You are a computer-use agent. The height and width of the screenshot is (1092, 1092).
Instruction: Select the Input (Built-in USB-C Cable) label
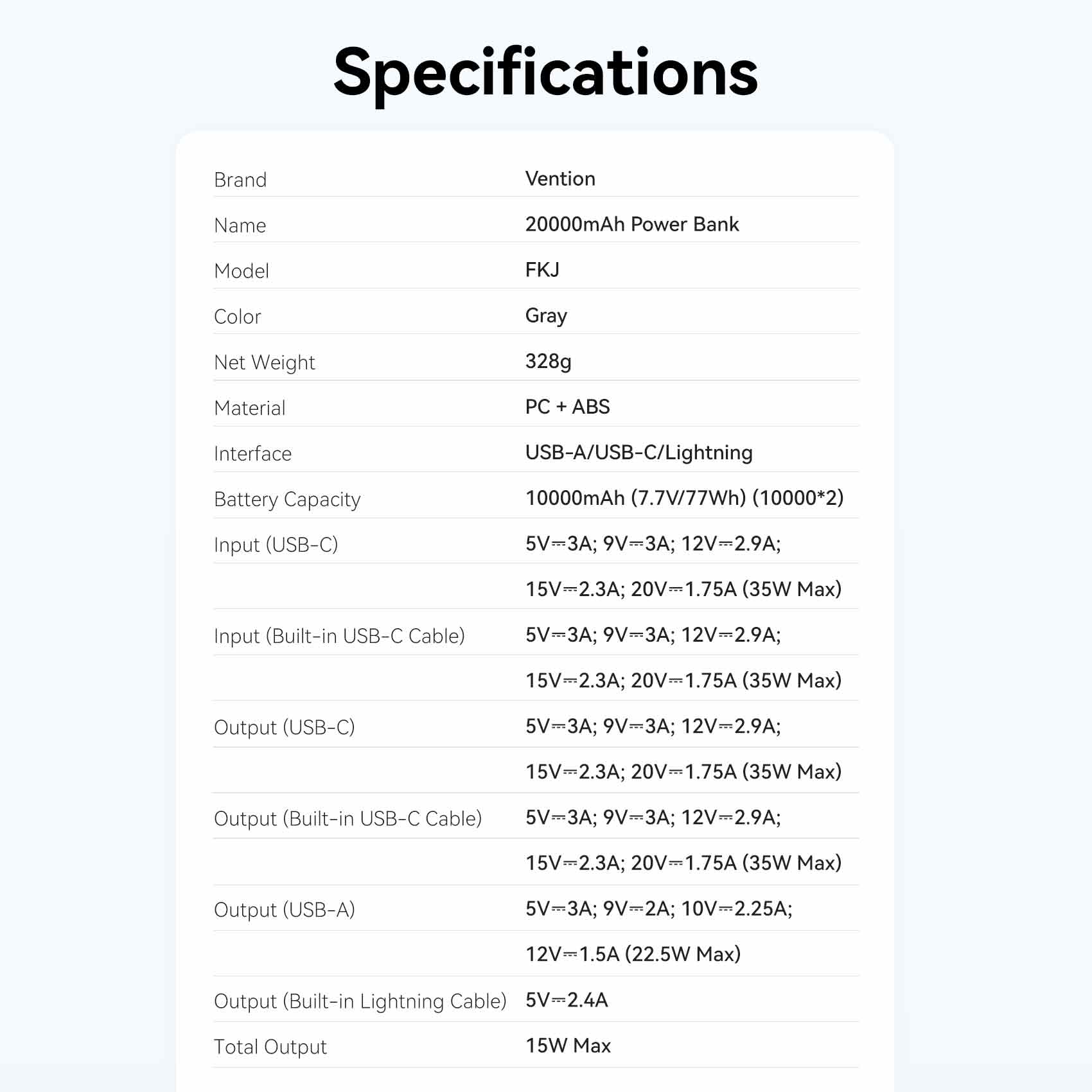[x=339, y=636]
